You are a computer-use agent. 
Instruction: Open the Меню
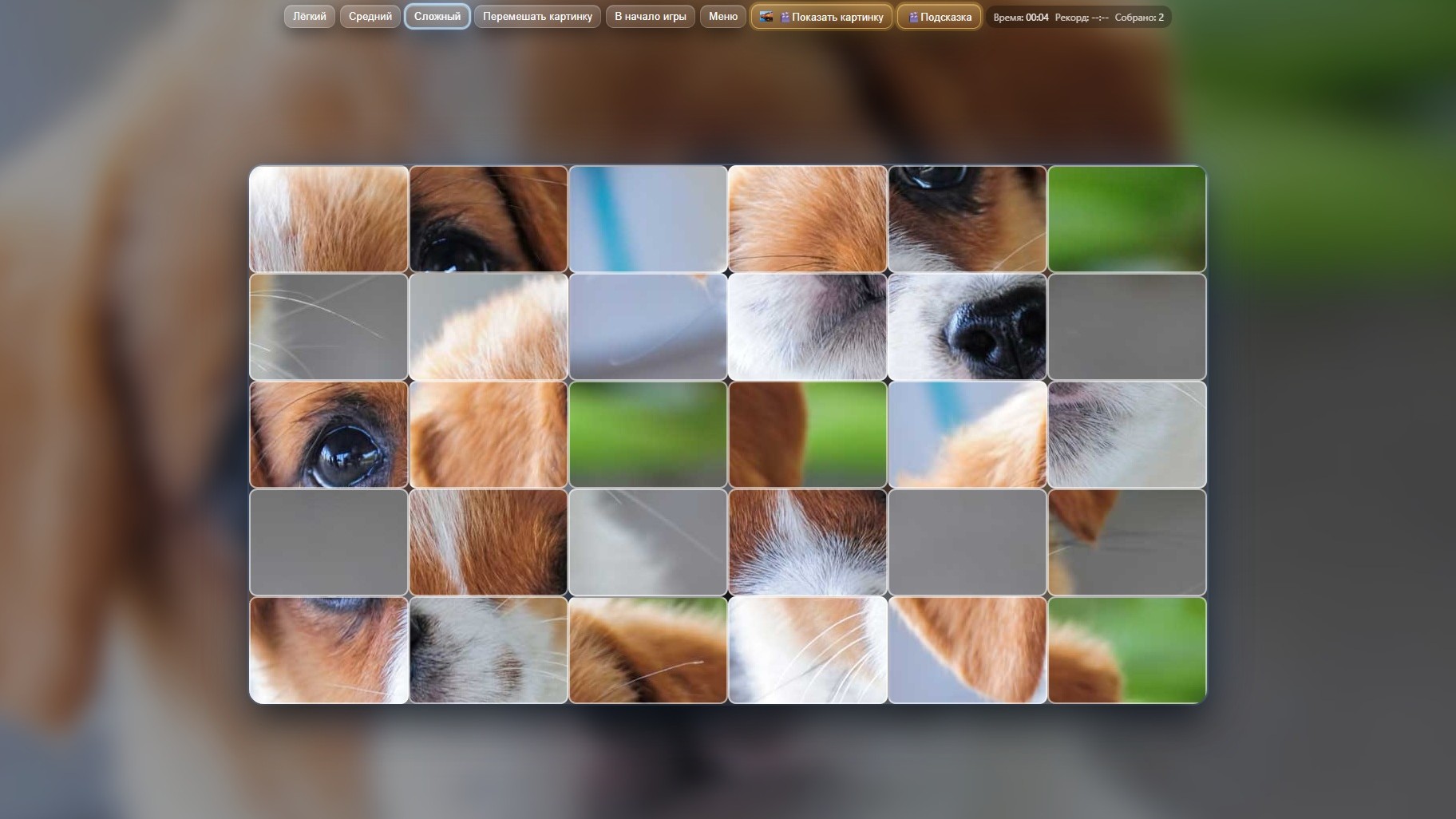(722, 16)
